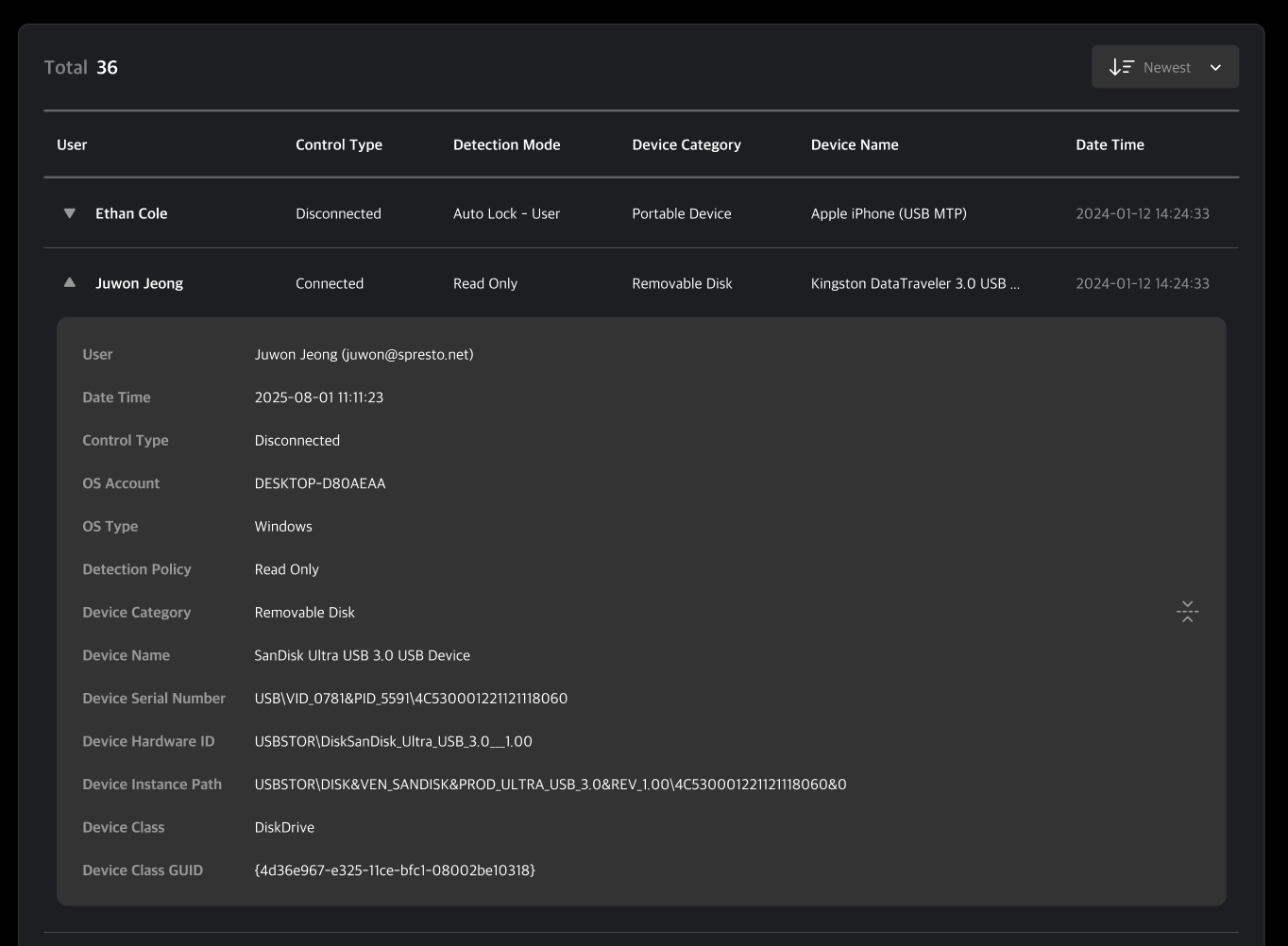Click the Disconnected status of Ethan Cole
Viewport: 1288px width, 946px height.
[338, 213]
